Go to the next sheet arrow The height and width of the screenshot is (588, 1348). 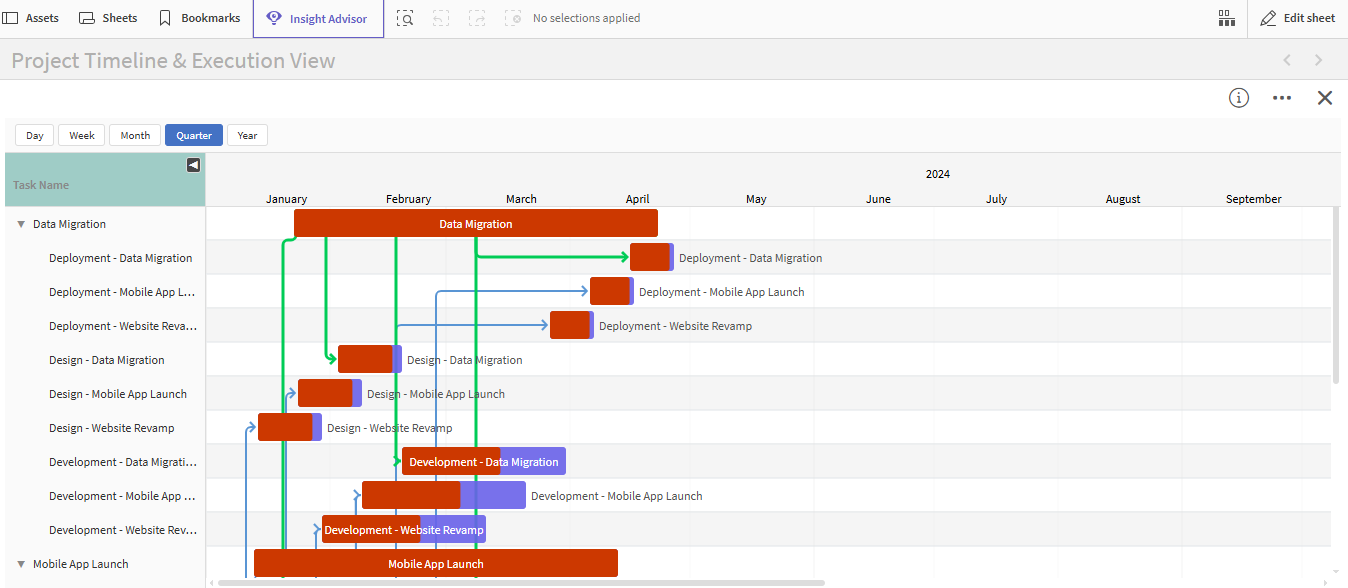[1318, 61]
